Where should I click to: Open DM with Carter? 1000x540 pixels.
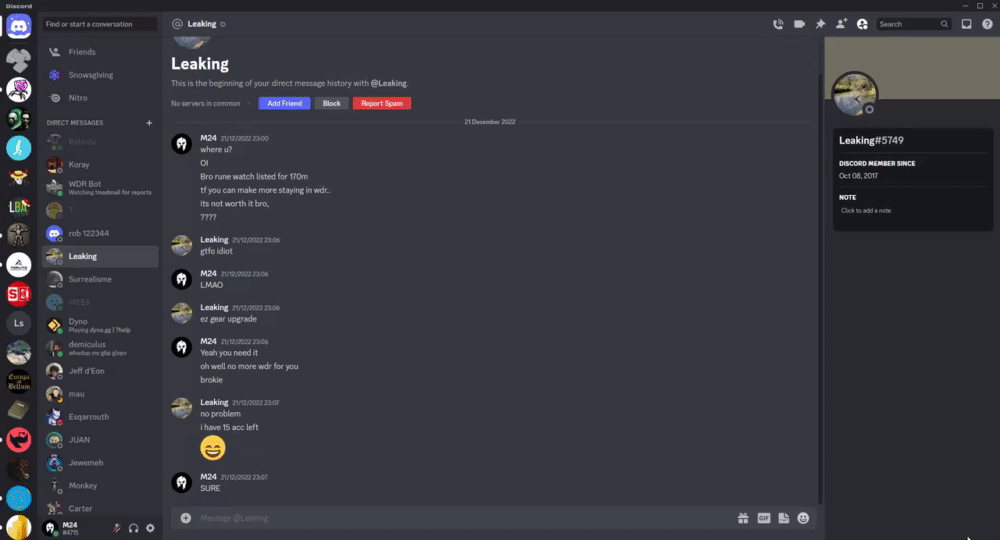pos(100,508)
